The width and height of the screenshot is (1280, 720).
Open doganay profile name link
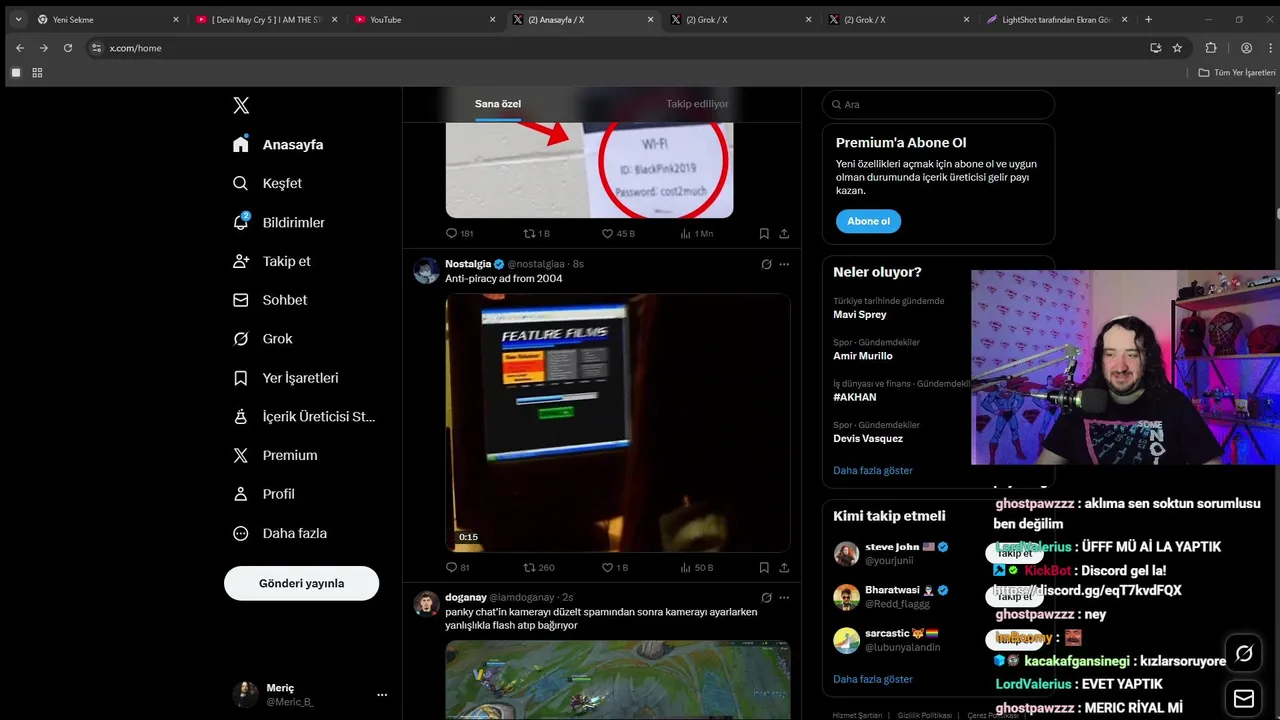[x=465, y=597]
